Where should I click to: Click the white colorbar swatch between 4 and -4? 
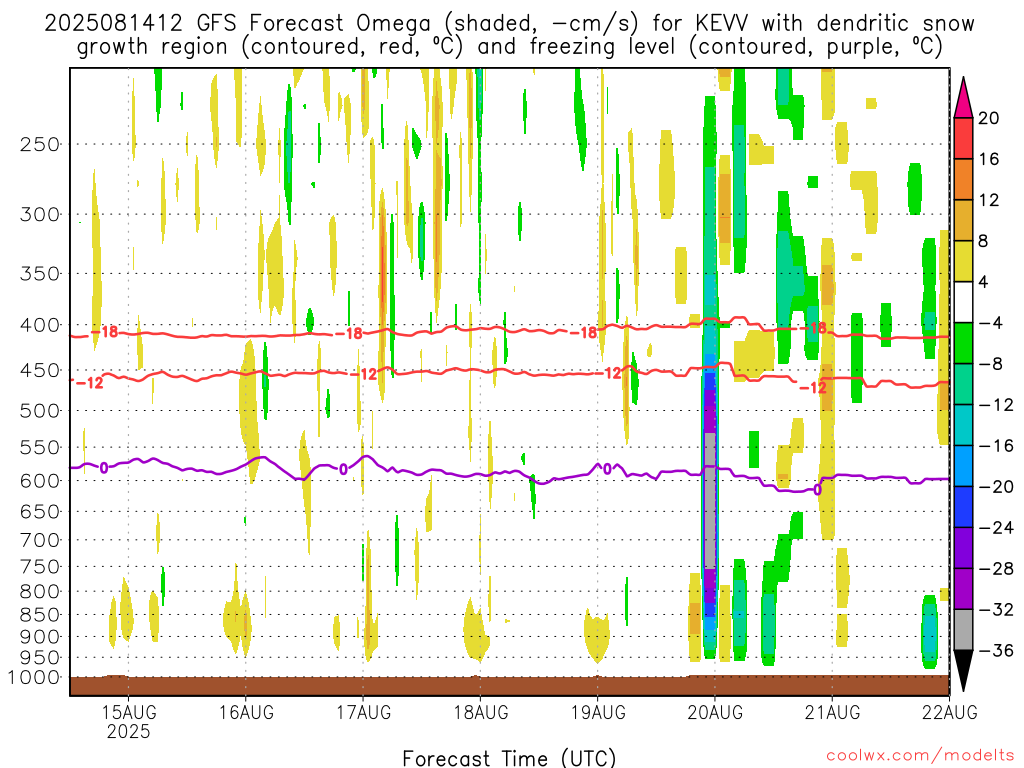click(963, 302)
